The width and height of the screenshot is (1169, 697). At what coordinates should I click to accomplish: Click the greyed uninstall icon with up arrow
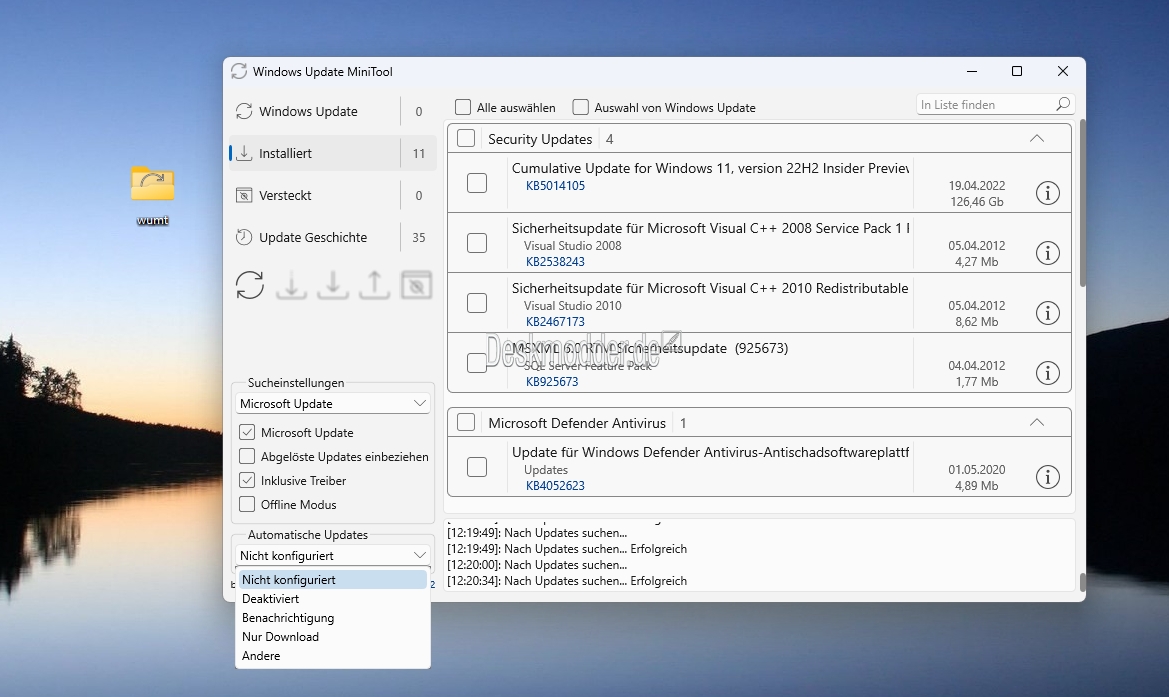(x=375, y=285)
